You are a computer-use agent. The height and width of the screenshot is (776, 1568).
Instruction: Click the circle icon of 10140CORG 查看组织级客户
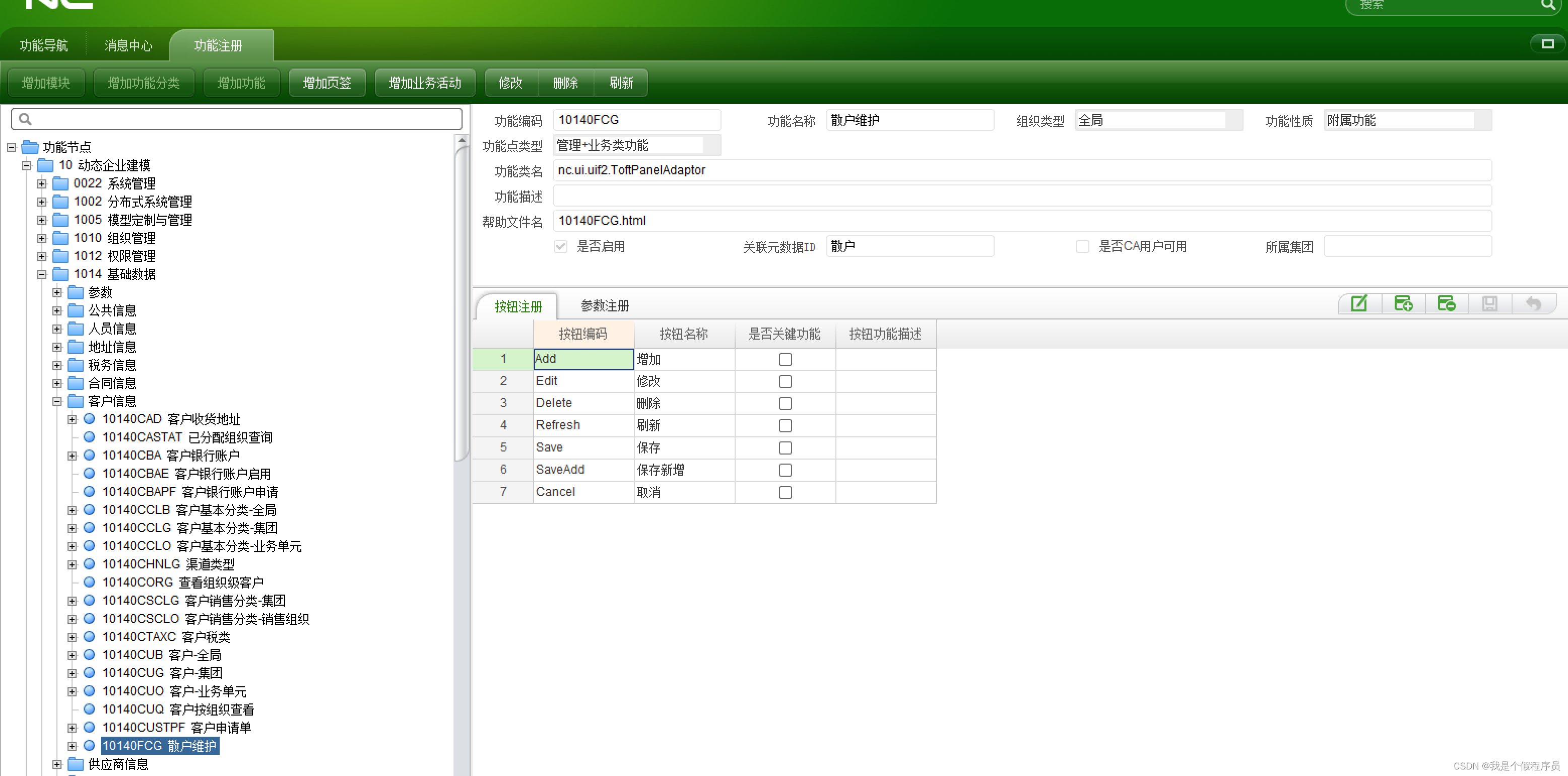pos(89,582)
